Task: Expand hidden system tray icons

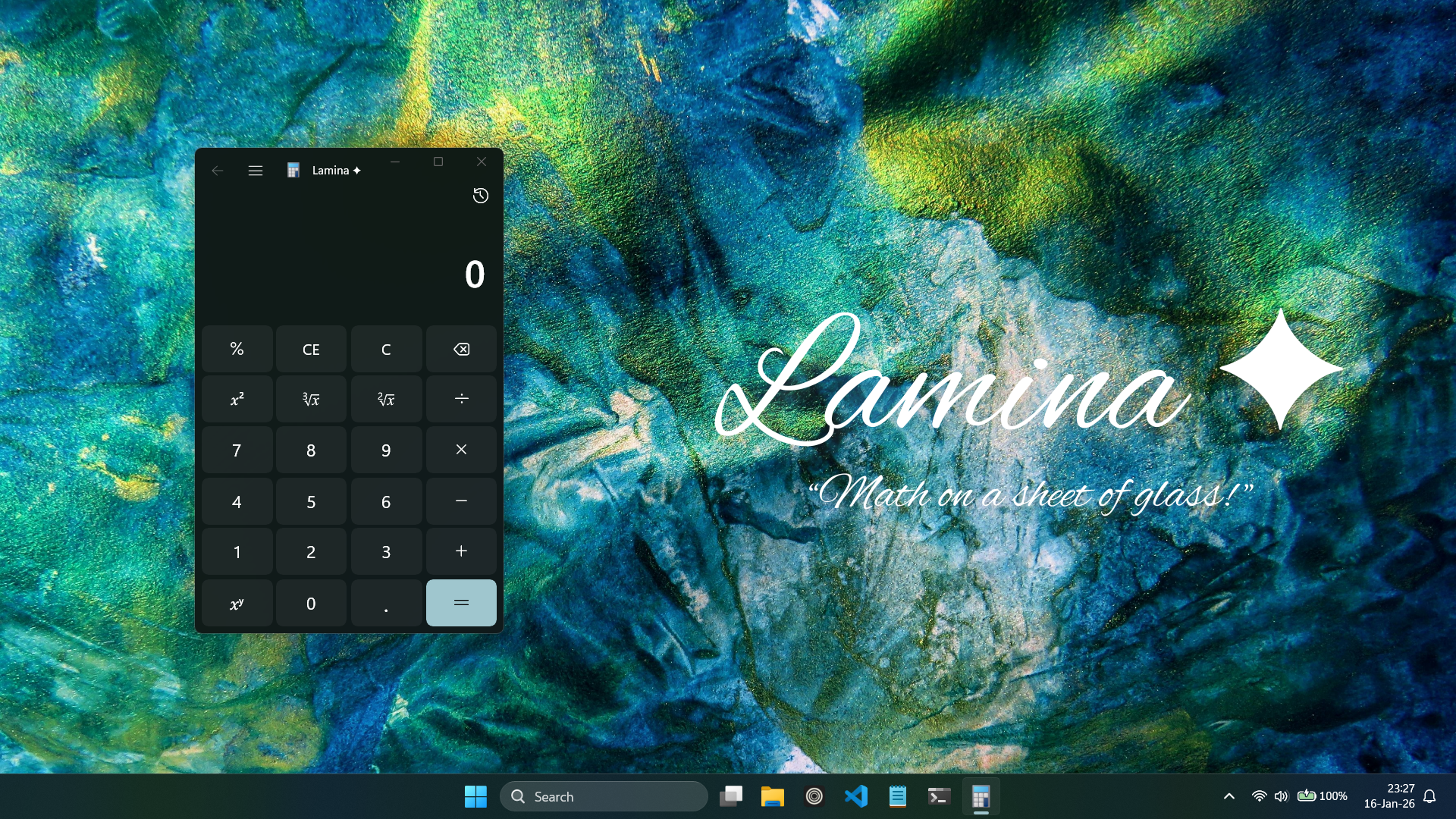Action: coord(1228,796)
